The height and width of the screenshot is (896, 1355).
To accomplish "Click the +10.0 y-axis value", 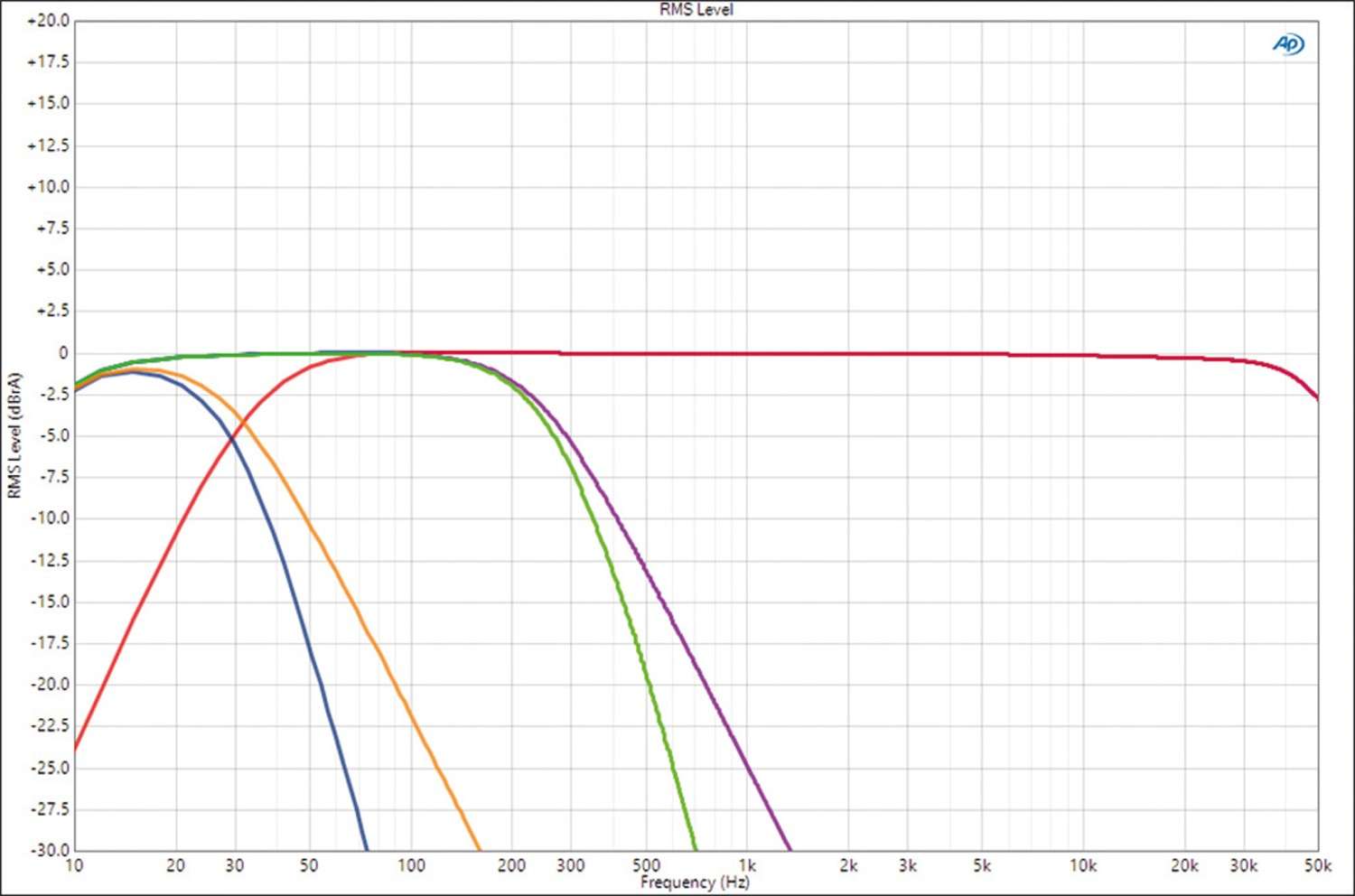I will [x=48, y=187].
